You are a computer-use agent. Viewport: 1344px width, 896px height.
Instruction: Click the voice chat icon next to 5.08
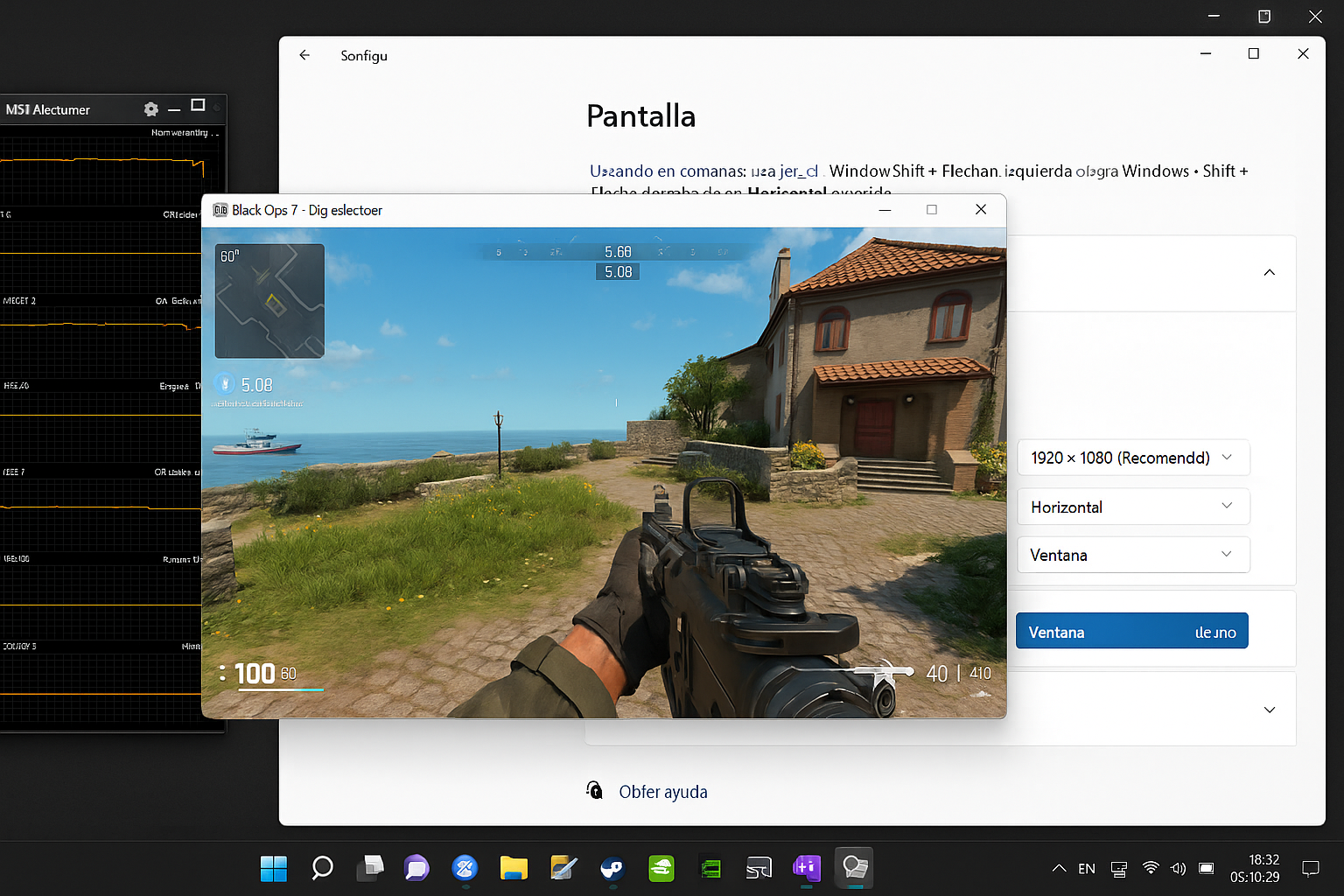click(222, 384)
